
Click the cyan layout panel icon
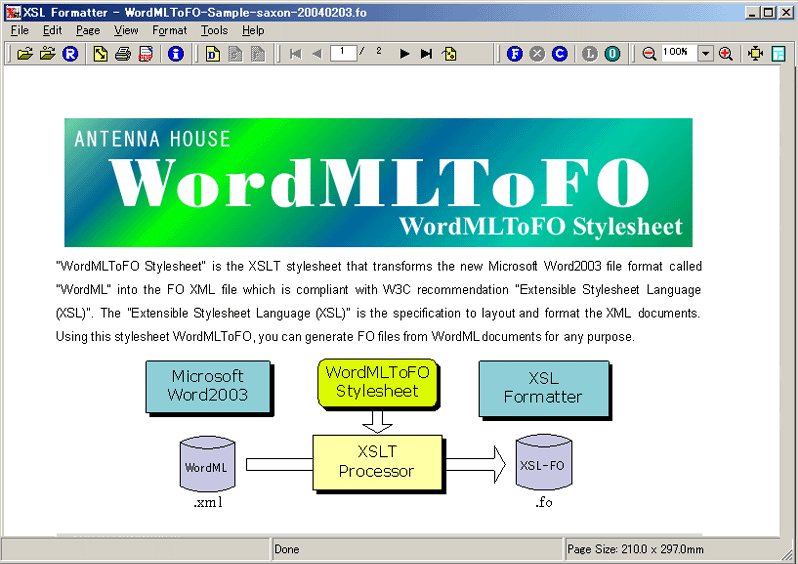coord(778,53)
